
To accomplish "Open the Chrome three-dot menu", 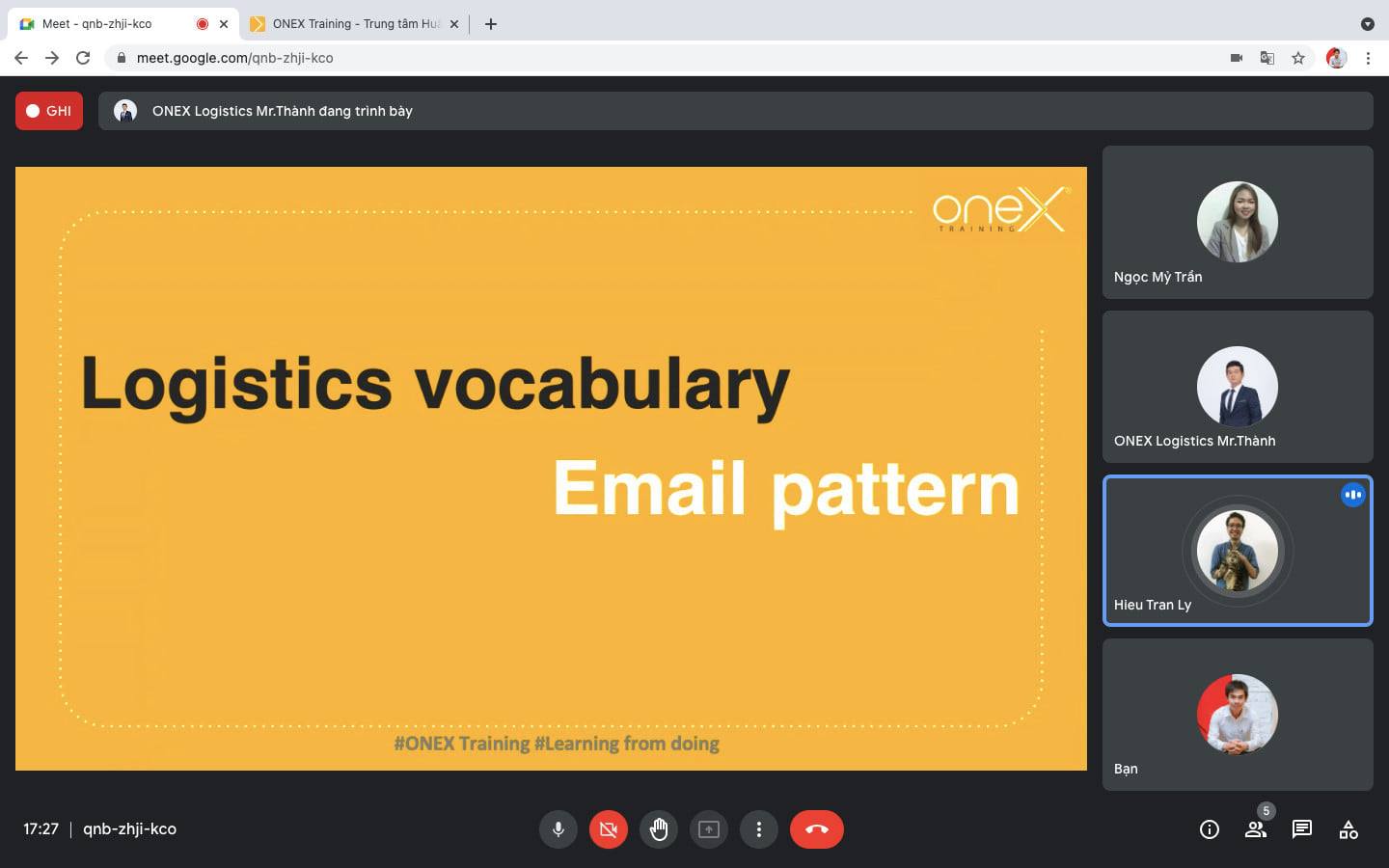I will (x=1368, y=58).
